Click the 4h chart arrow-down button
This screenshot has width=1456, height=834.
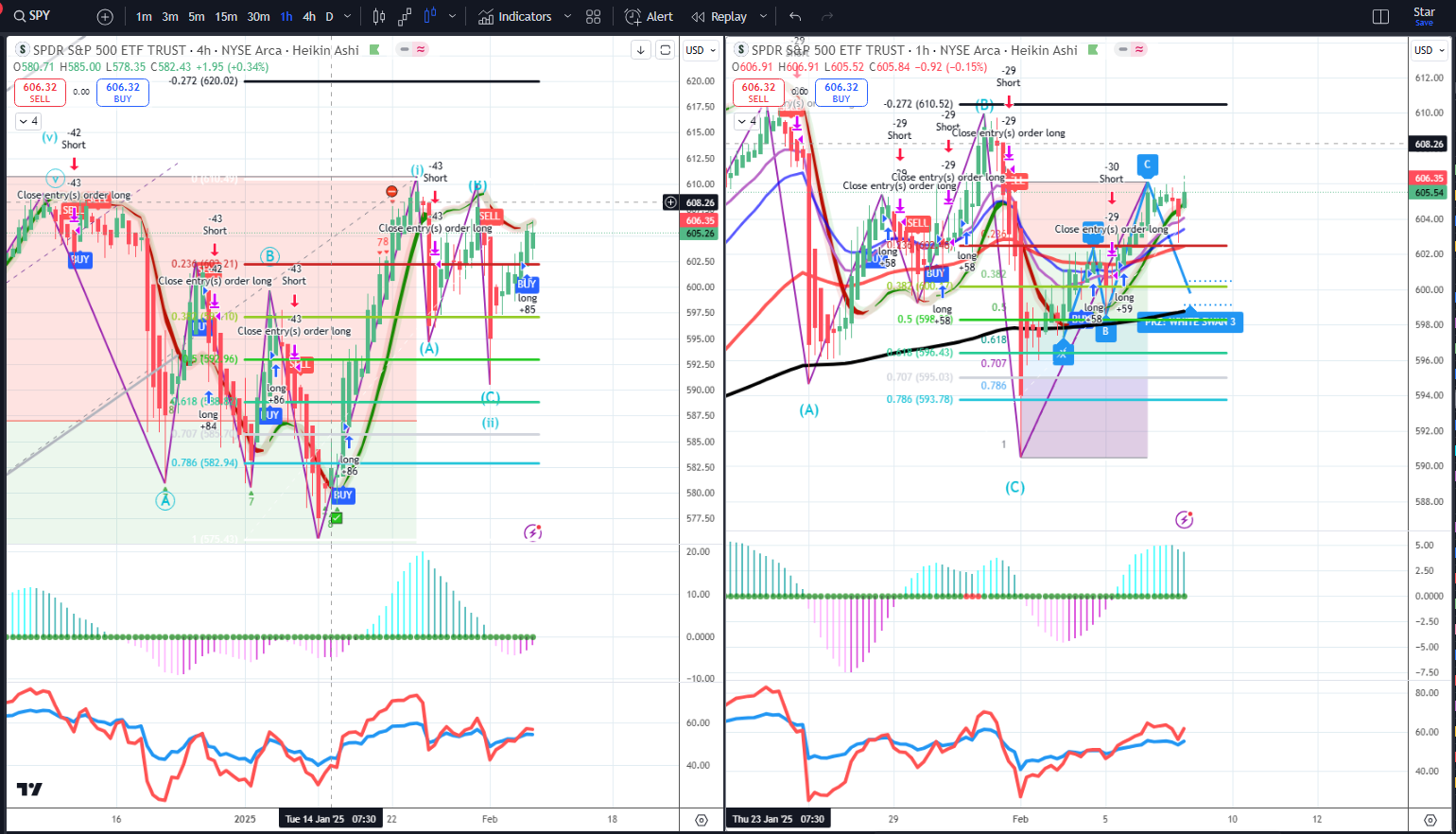641,50
